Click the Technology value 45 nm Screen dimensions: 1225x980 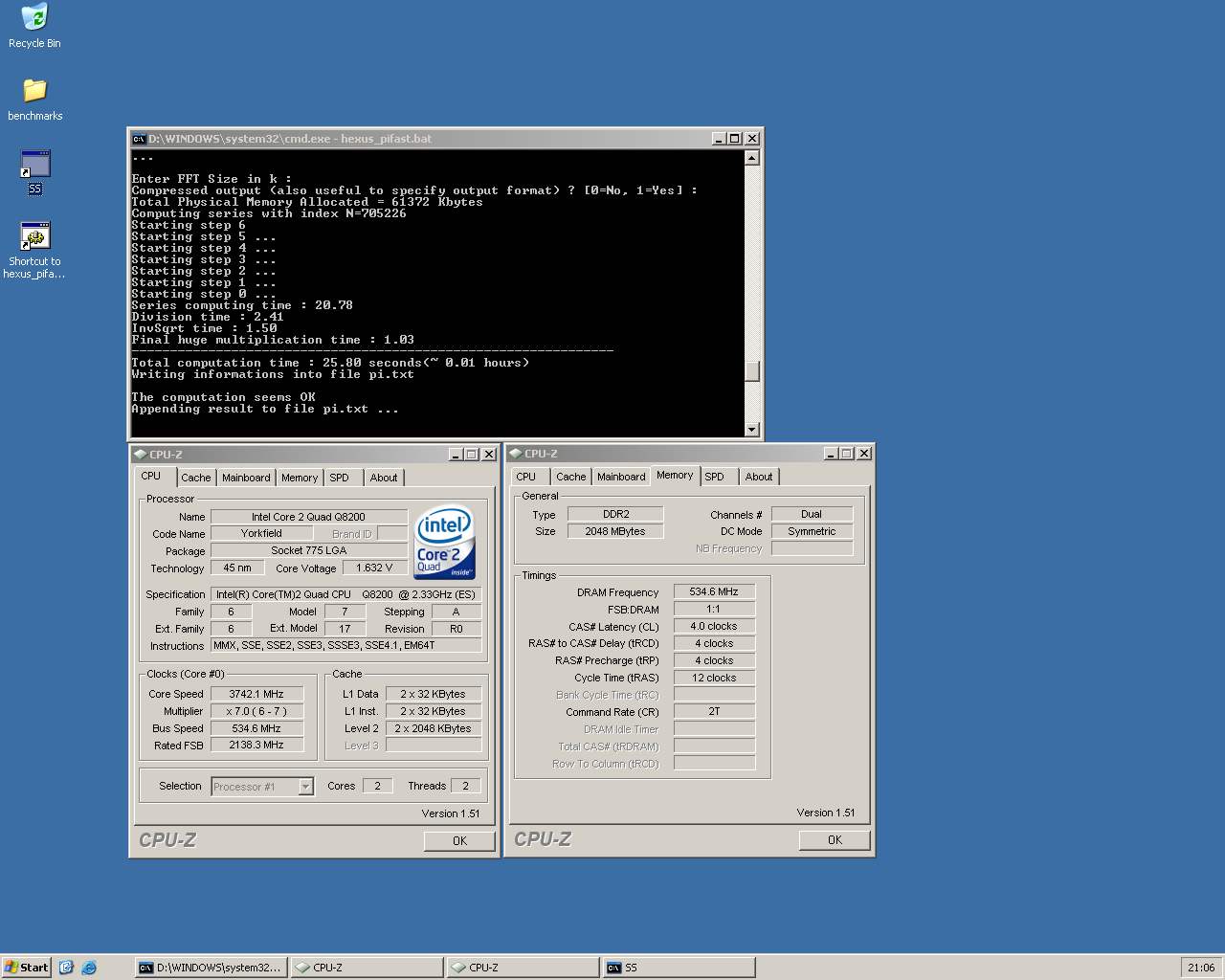pyautogui.click(x=237, y=568)
